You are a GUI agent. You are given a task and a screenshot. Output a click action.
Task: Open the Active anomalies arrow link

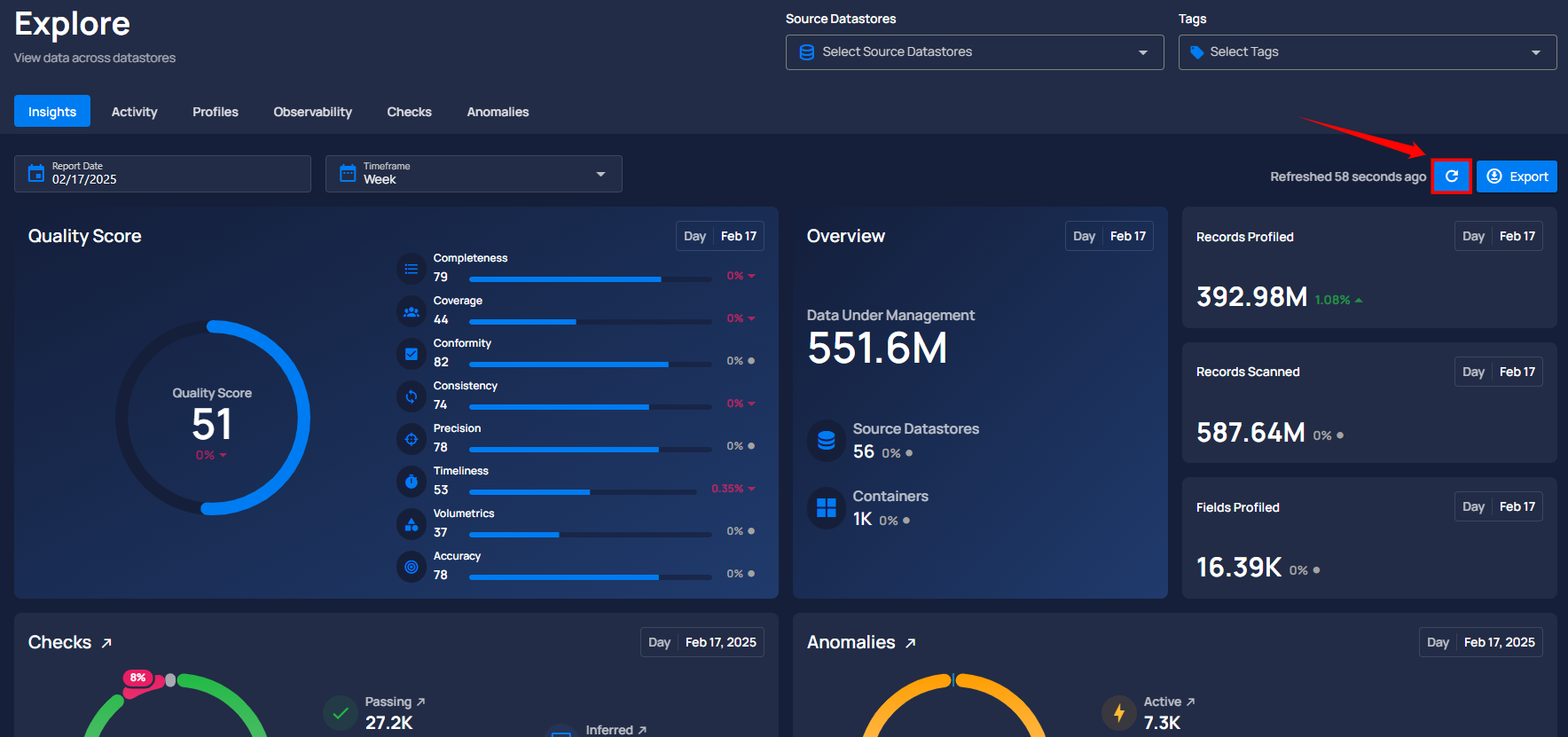click(1191, 702)
